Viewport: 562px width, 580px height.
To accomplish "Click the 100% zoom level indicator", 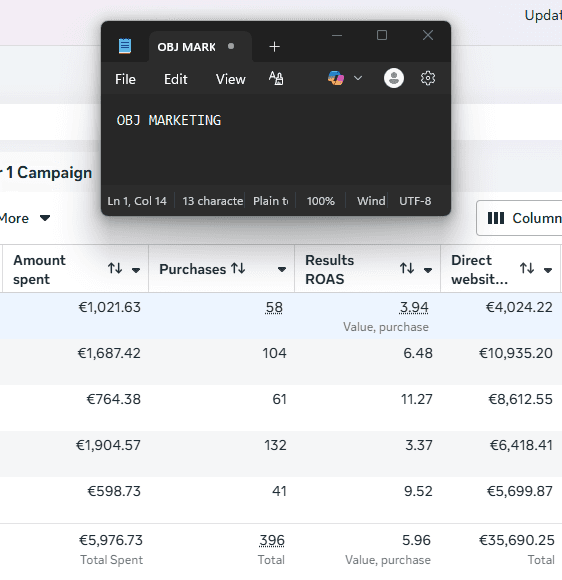I will [320, 201].
